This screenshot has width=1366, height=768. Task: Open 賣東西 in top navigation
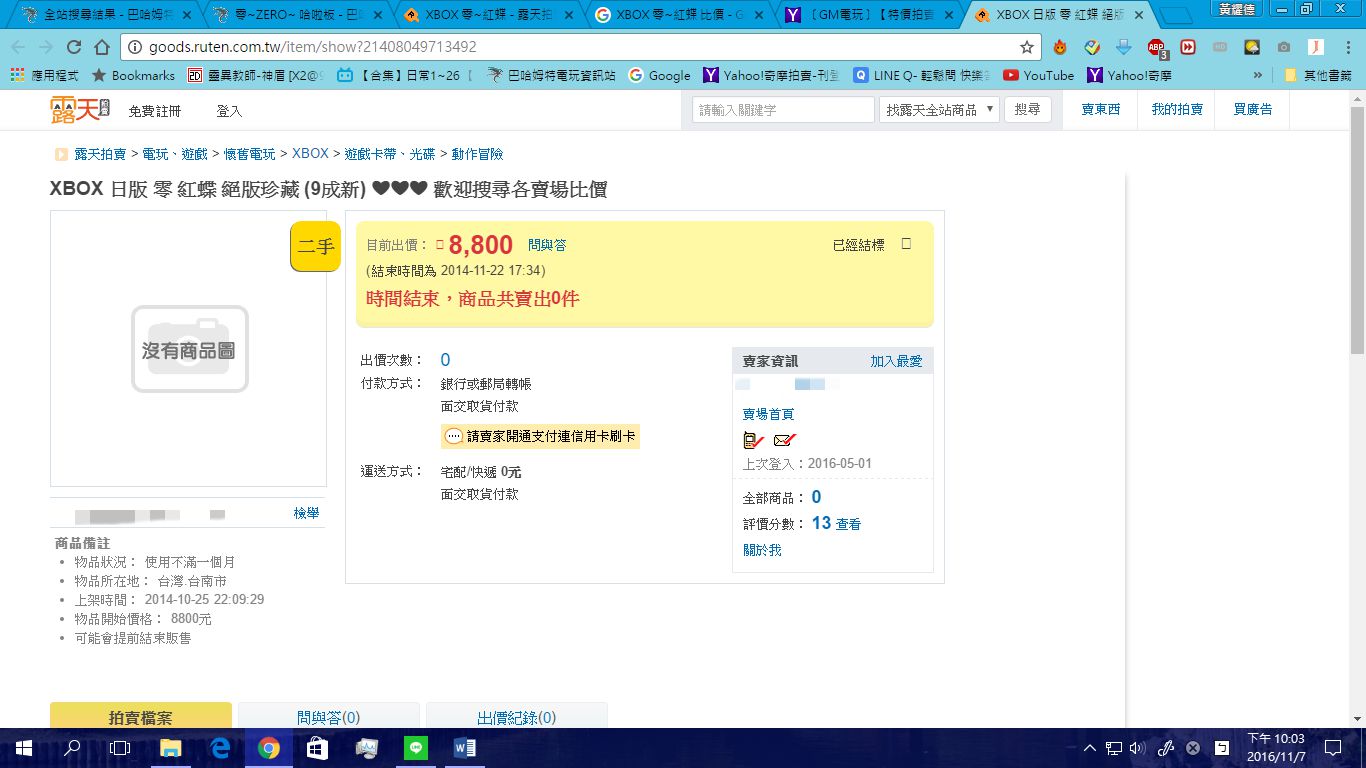1101,110
